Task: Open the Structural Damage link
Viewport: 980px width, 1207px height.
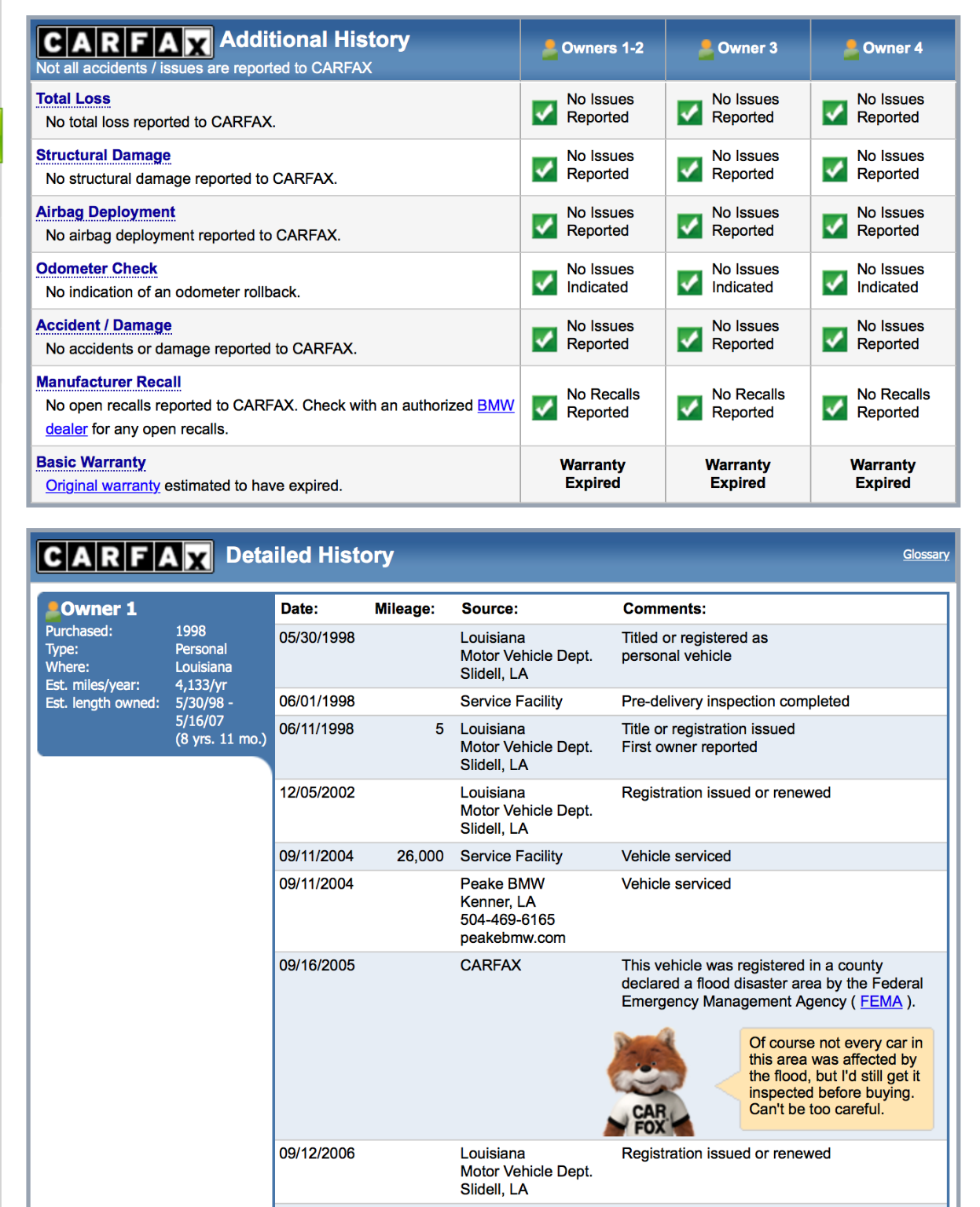Action: point(104,156)
